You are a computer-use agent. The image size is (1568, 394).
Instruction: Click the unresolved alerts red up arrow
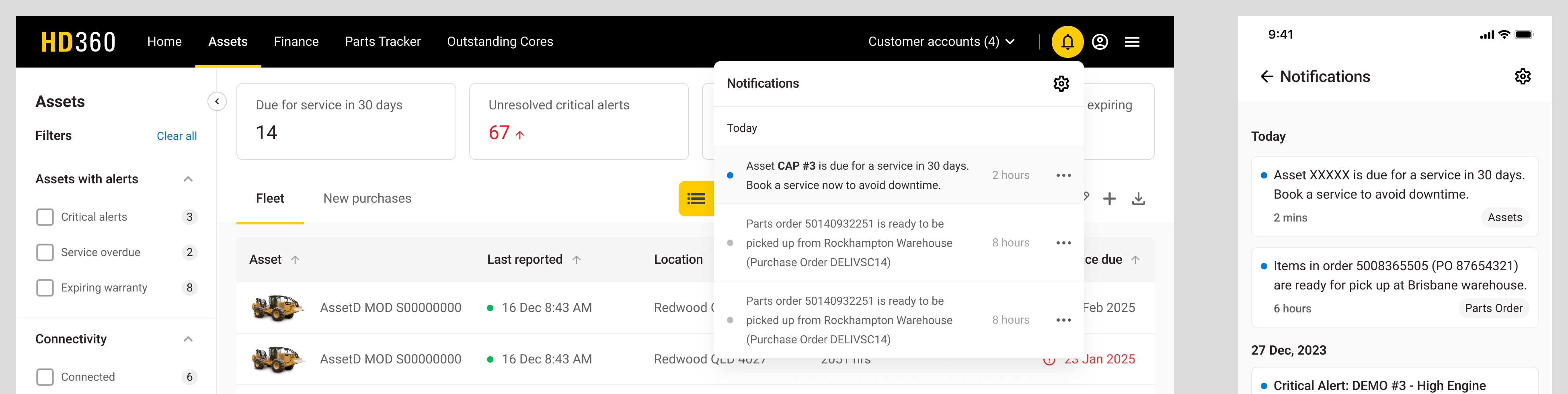pyautogui.click(x=520, y=135)
